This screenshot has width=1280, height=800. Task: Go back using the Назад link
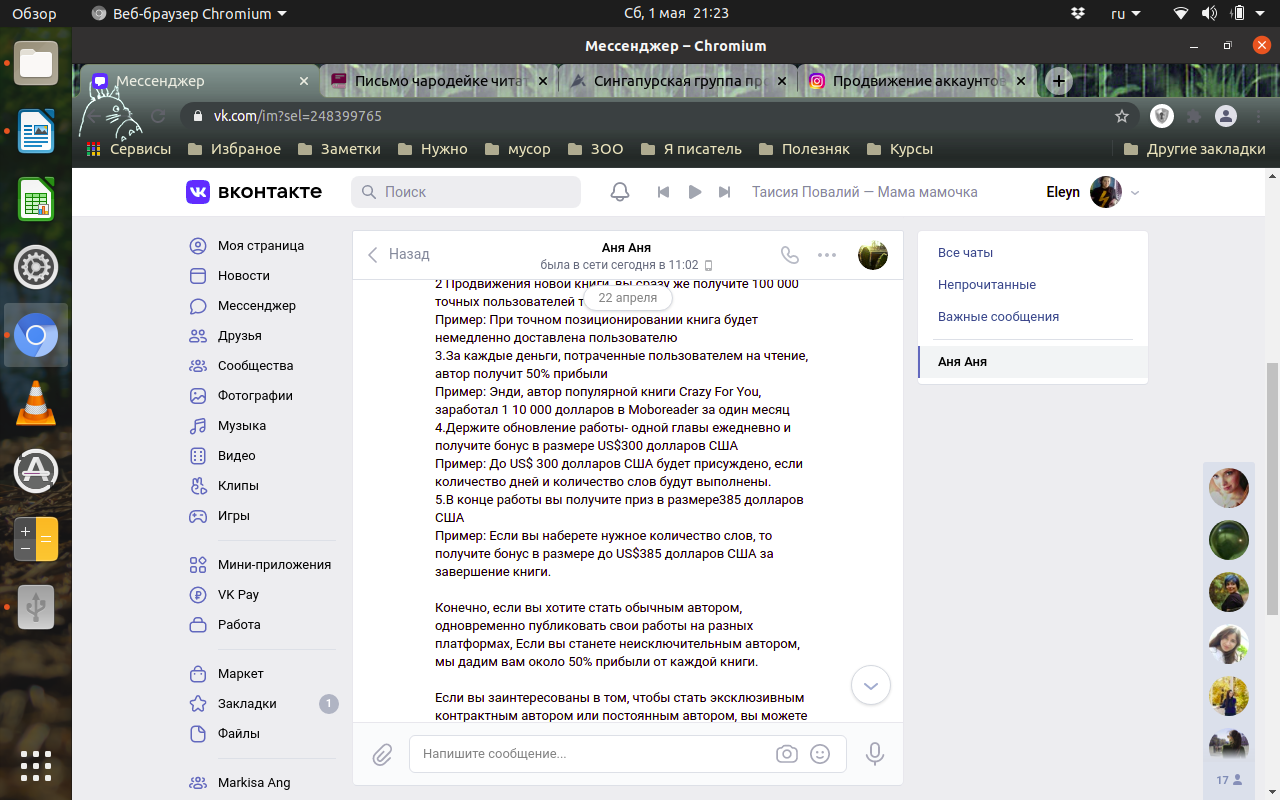click(x=398, y=255)
